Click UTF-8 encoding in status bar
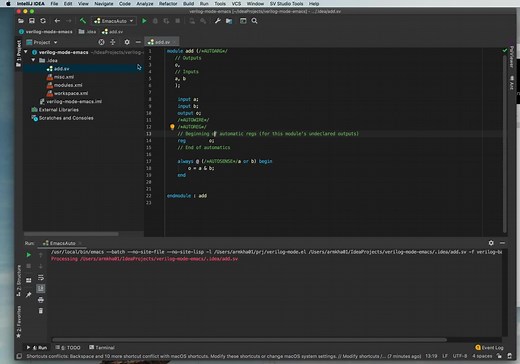This screenshot has width=520, height=364. [460, 356]
